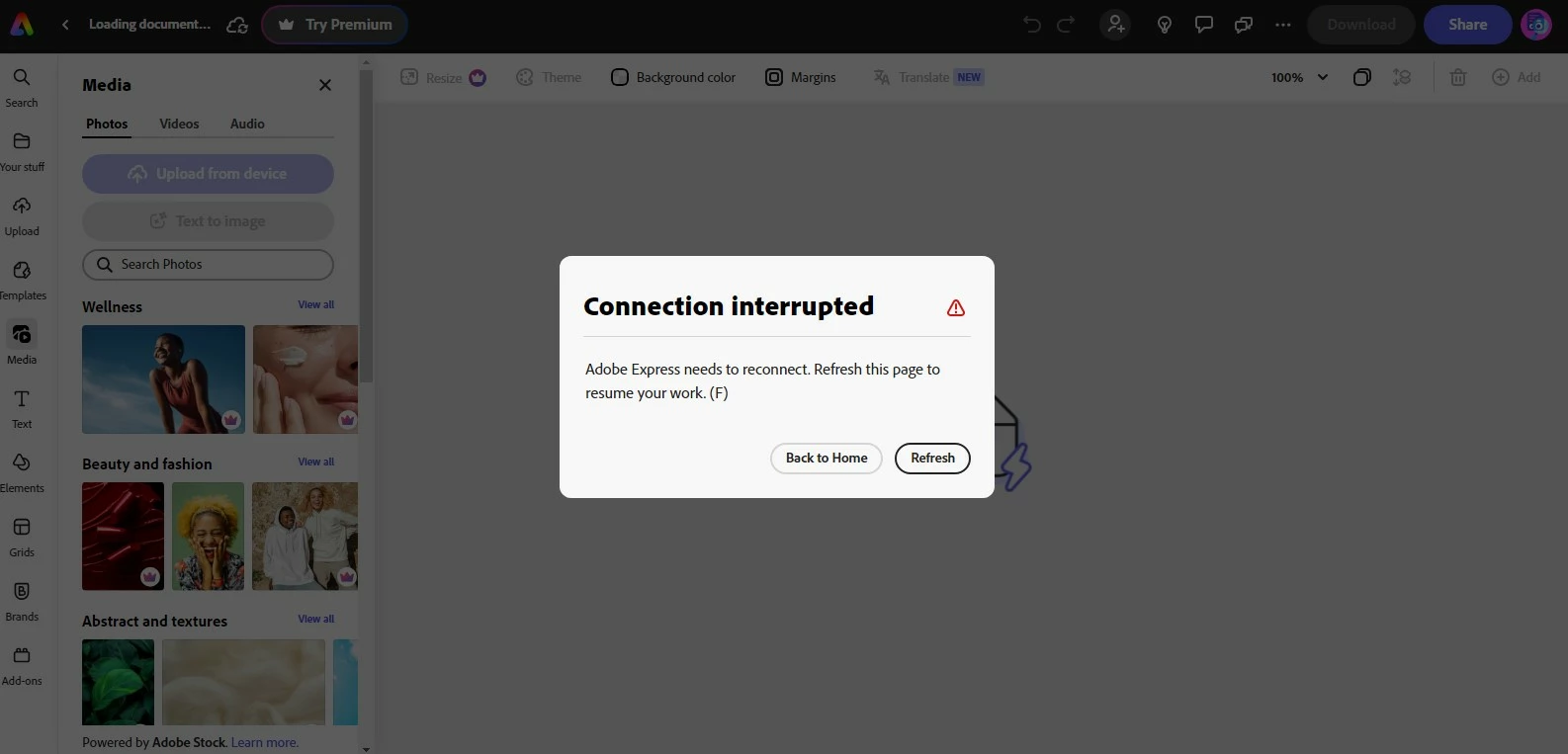
Task: Click the Try Premium button
Action: click(x=335, y=25)
